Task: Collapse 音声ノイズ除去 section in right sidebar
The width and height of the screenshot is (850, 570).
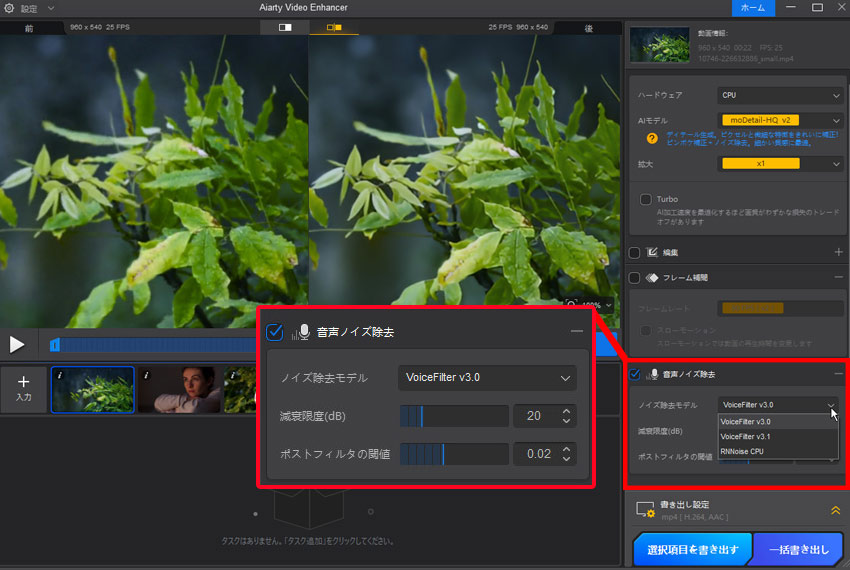Action: pyautogui.click(x=838, y=374)
